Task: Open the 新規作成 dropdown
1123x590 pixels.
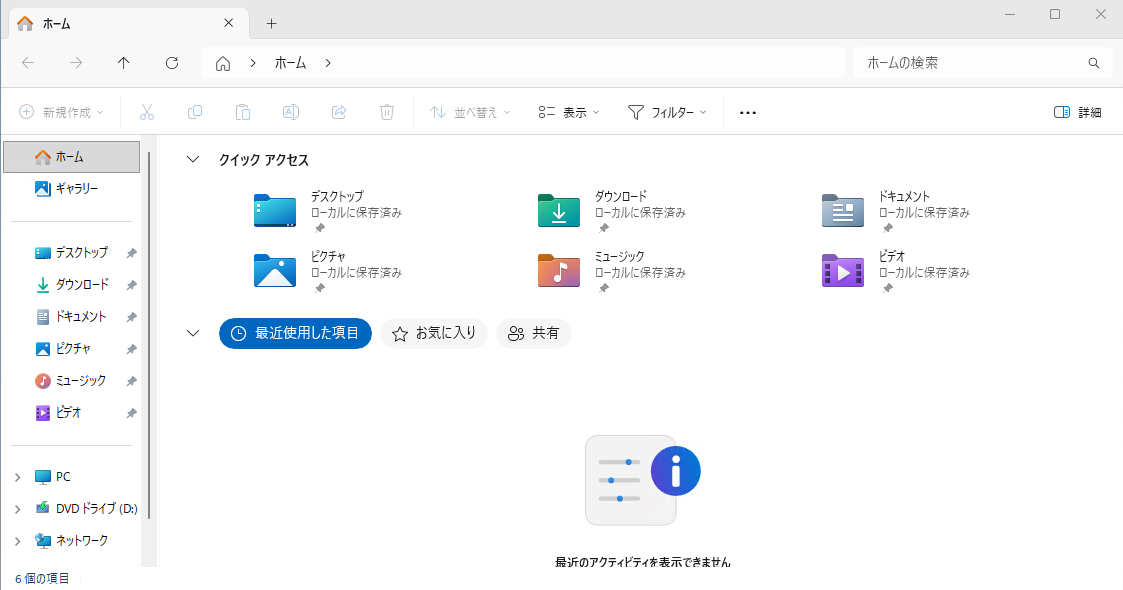Action: 61,112
